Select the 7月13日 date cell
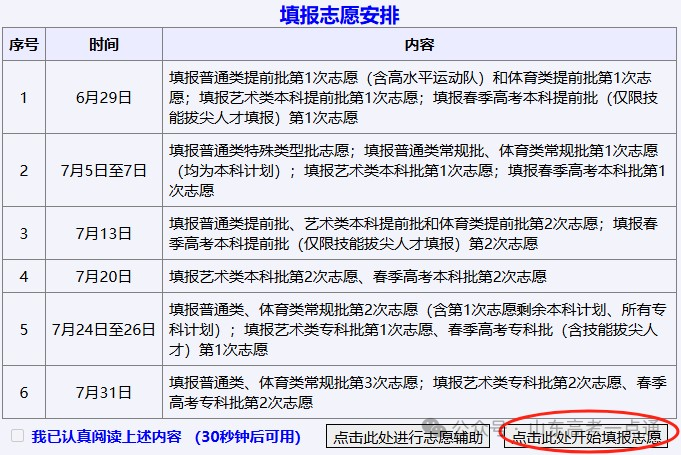This screenshot has height=455, width=681. [x=103, y=233]
